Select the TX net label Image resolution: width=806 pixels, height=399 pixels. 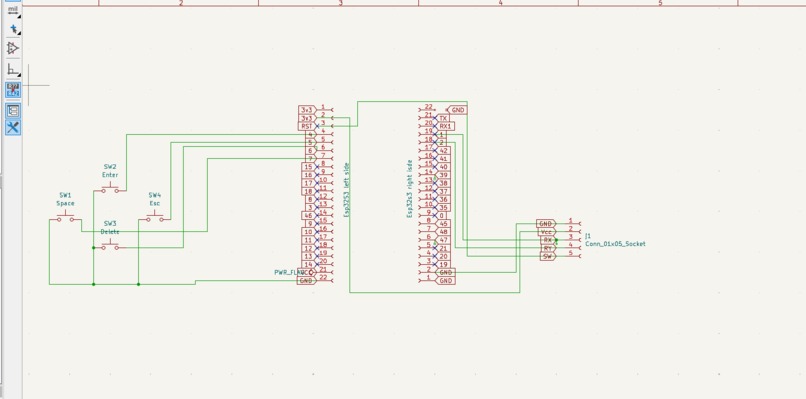point(443,118)
